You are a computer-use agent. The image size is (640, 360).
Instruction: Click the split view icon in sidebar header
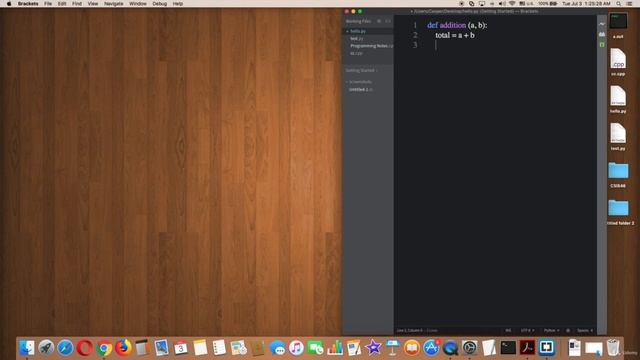coord(388,21)
